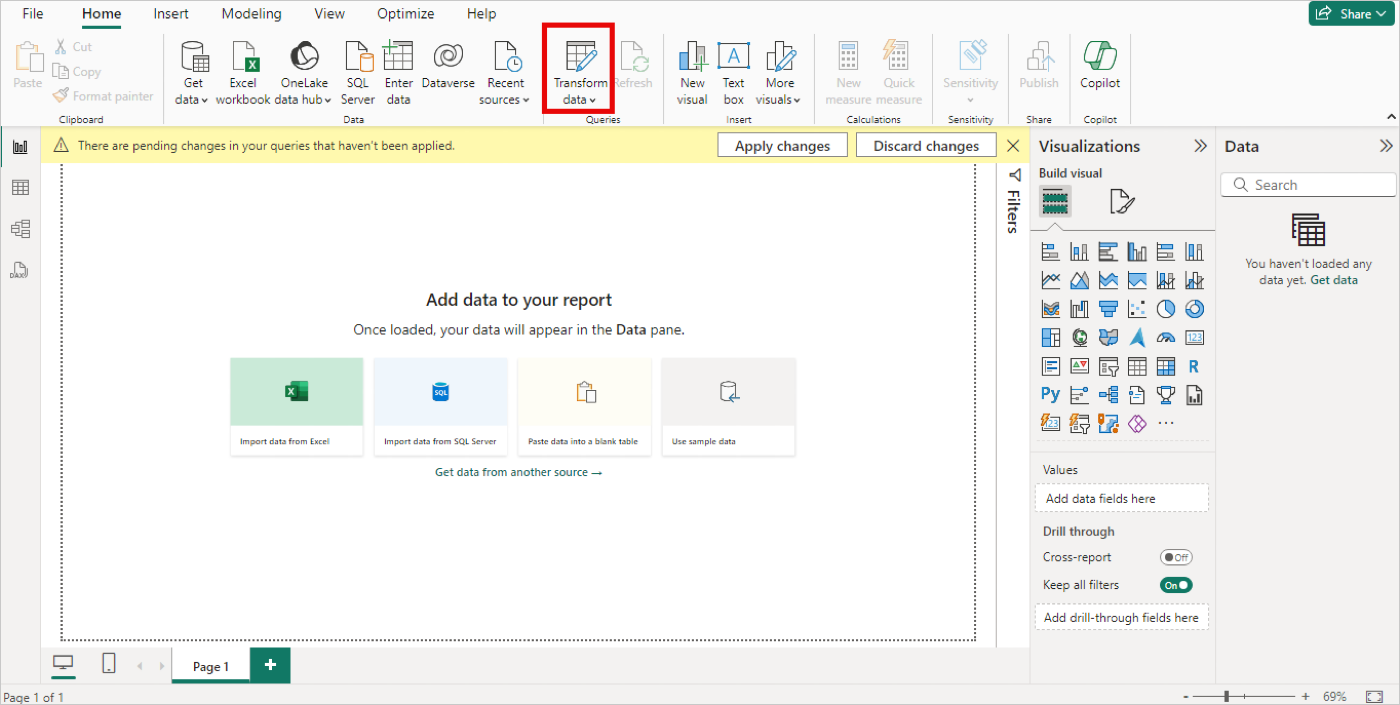Select the trophy Metrics visual

pyautogui.click(x=1166, y=394)
